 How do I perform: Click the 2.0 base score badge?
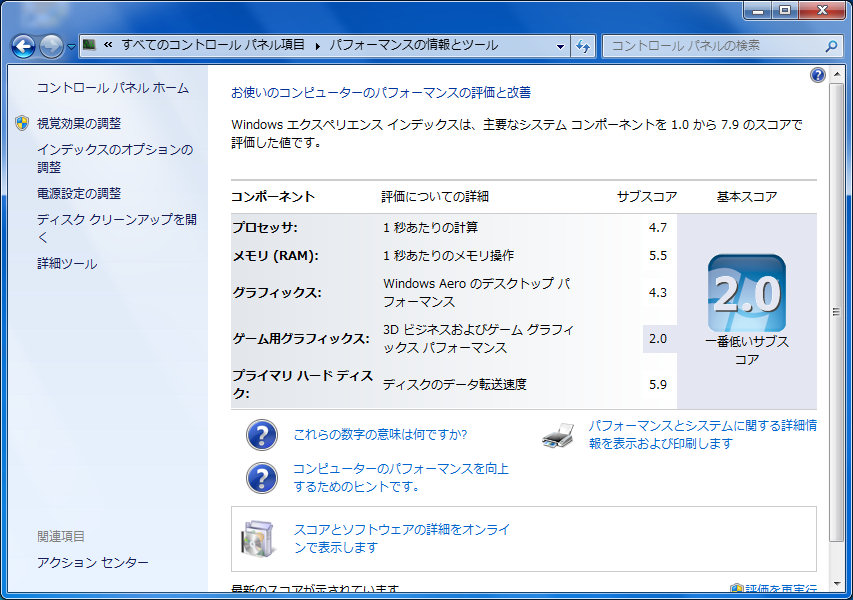tap(747, 293)
